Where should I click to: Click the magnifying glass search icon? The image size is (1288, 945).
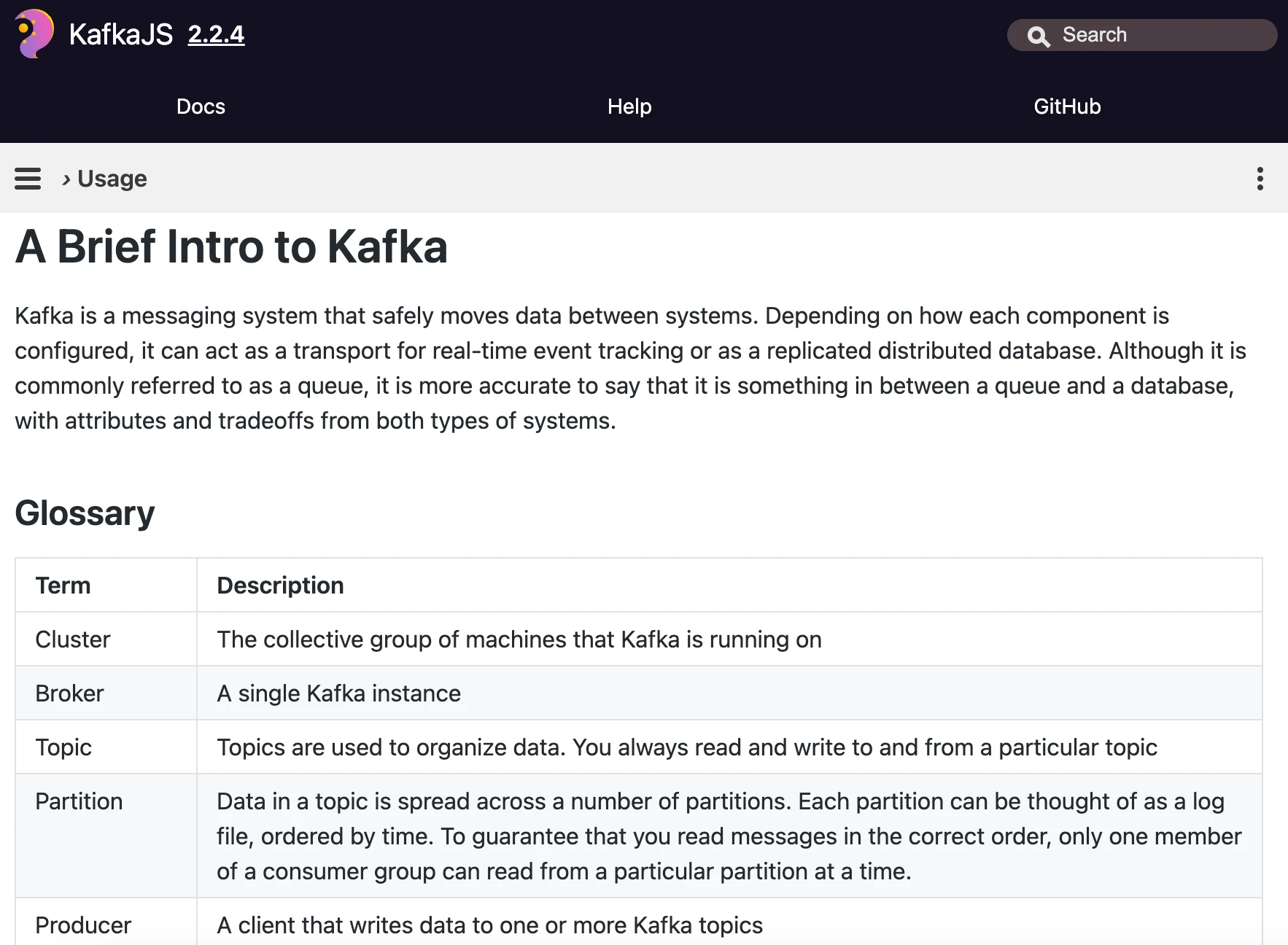click(x=1038, y=36)
